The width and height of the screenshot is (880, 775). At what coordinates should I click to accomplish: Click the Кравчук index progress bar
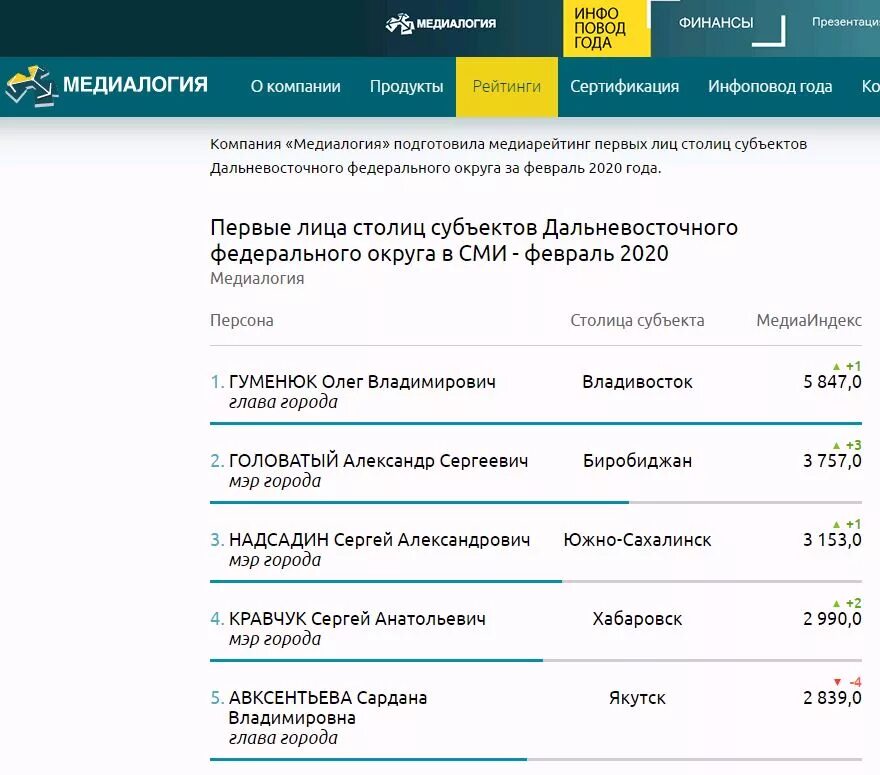[536, 661]
